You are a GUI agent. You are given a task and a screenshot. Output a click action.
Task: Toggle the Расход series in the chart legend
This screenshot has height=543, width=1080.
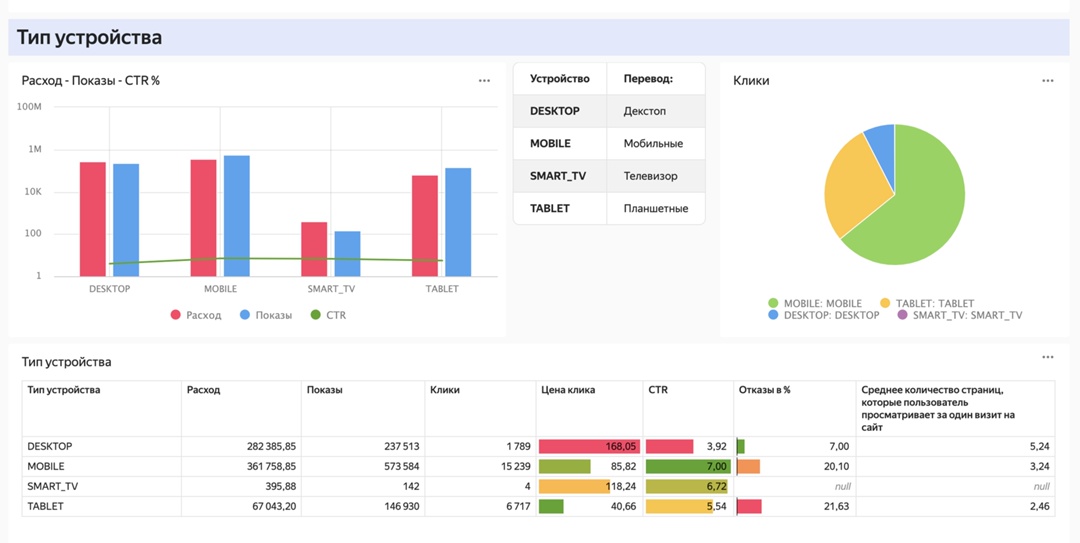point(196,315)
